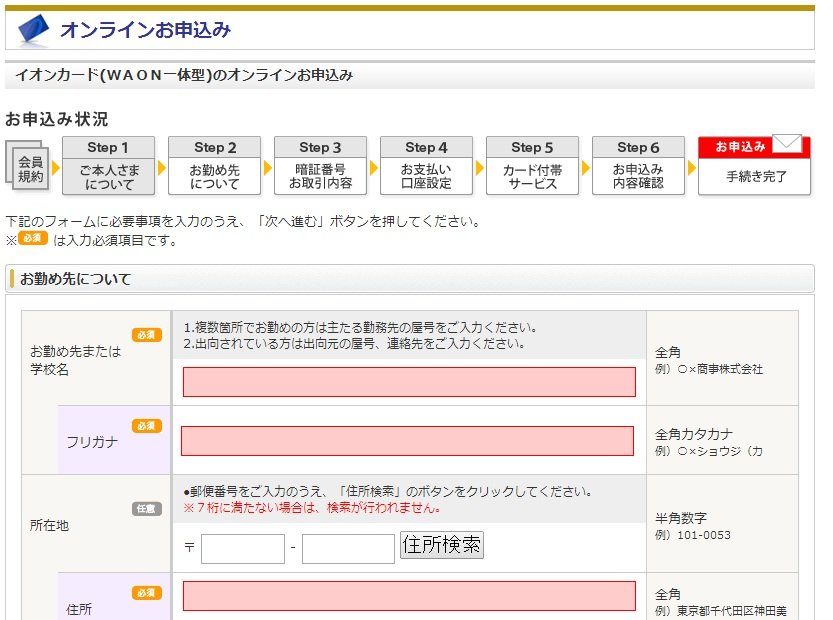This screenshot has height=620, width=833.
Task: Click the 半角数字 hint text
Action: click(681, 518)
